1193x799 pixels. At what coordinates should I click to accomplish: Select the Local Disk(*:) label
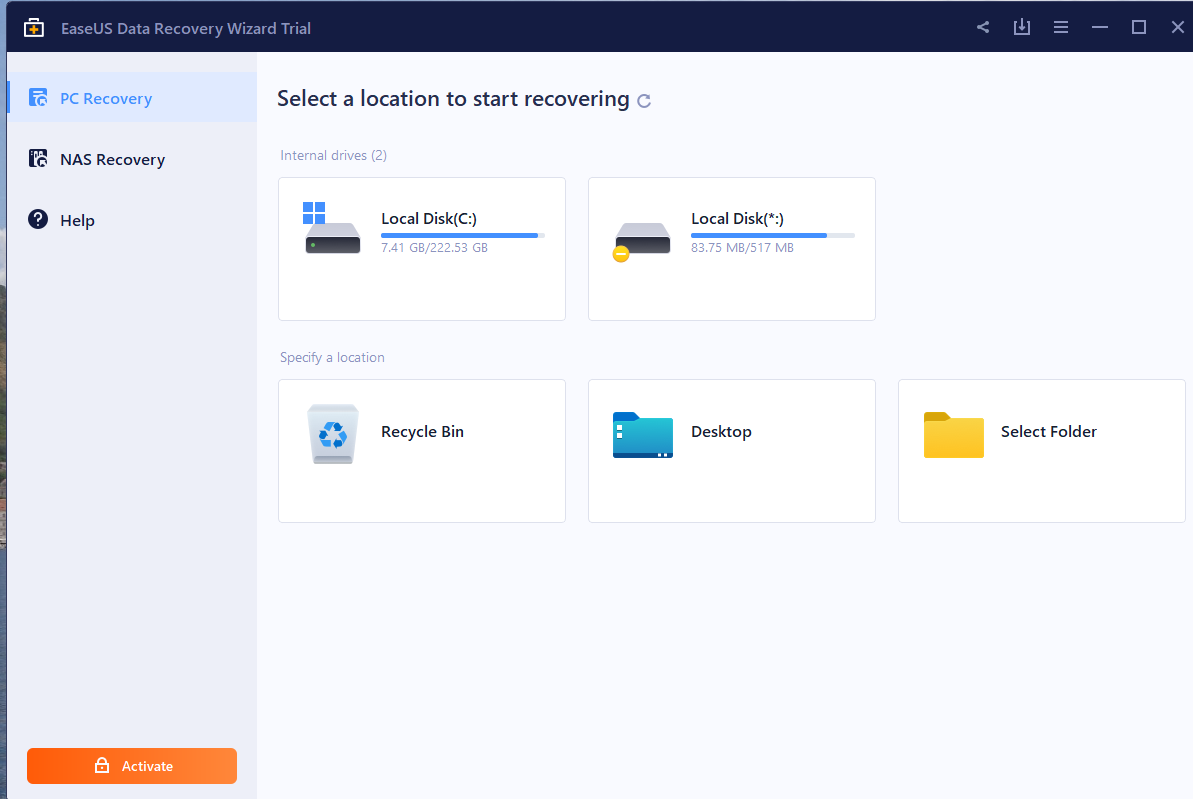[x=736, y=218]
